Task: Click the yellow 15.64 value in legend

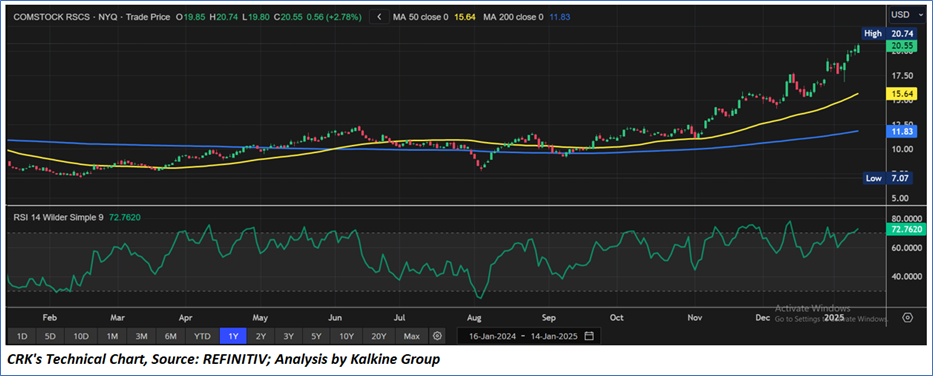Action: coord(464,17)
